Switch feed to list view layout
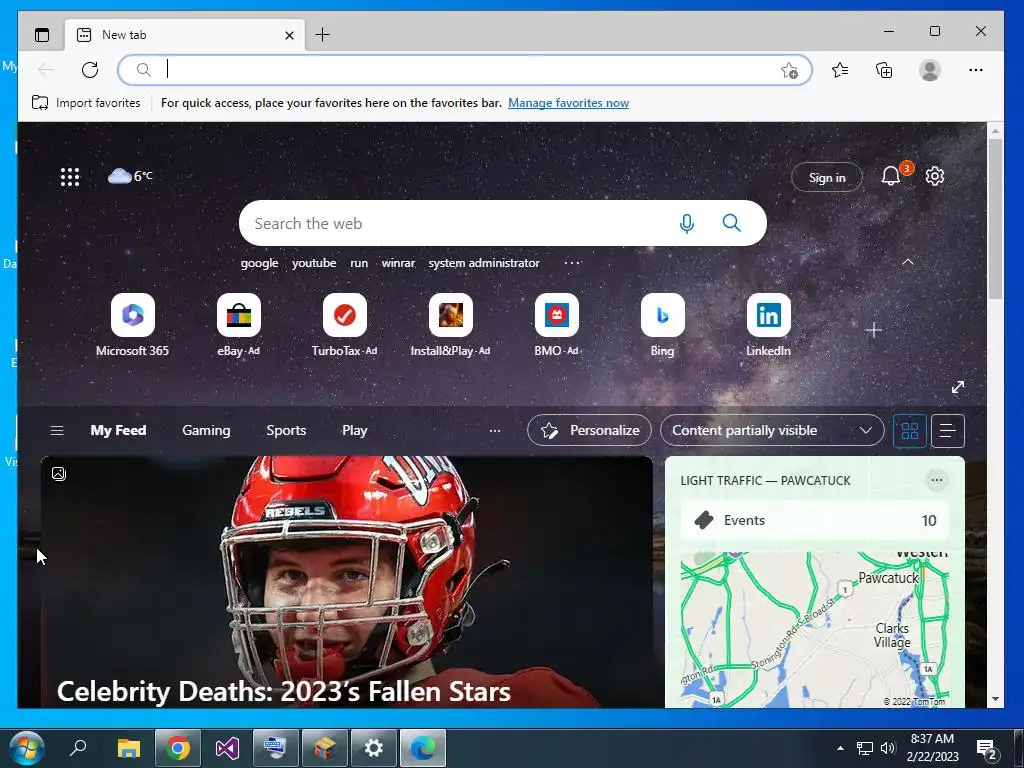The height and width of the screenshot is (768, 1024). [948, 430]
